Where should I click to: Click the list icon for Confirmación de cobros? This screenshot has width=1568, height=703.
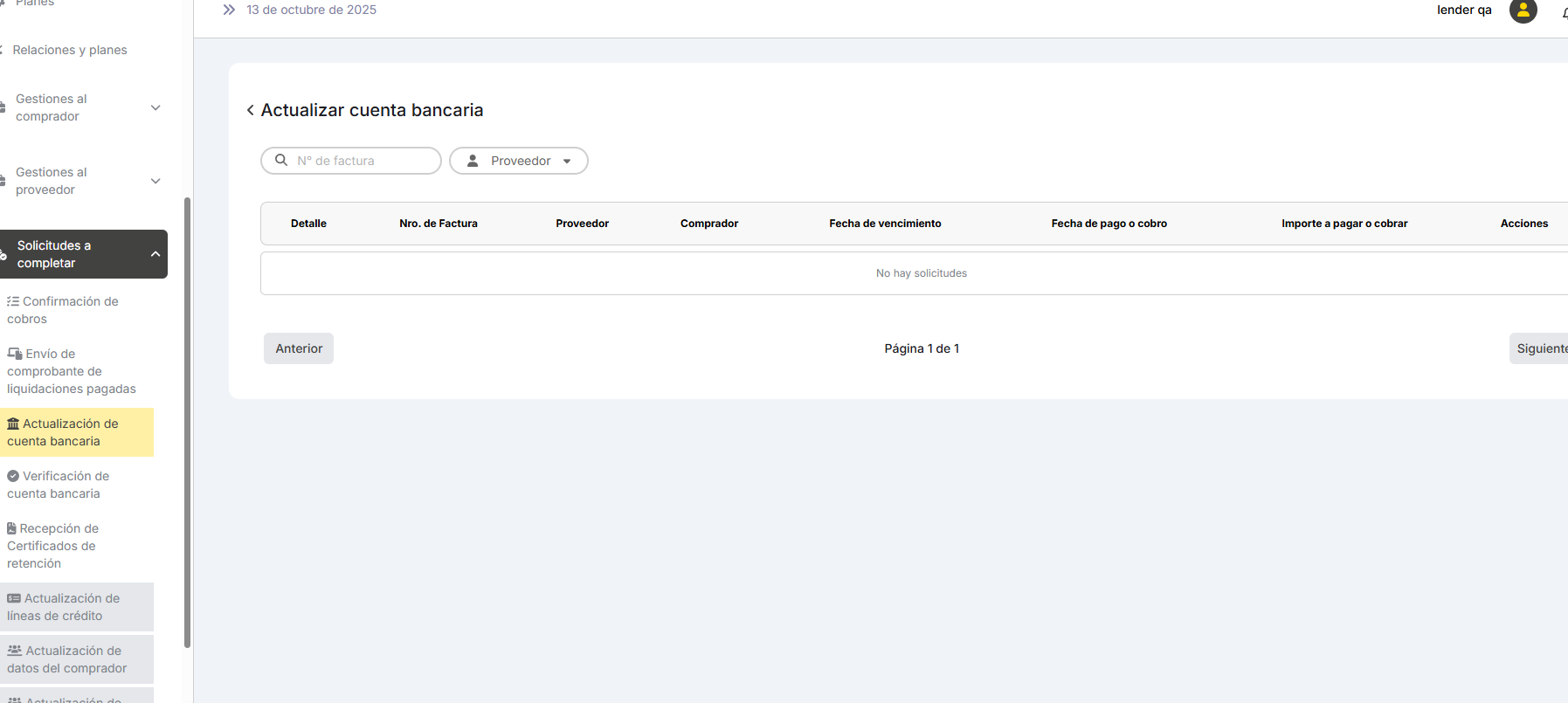(13, 301)
